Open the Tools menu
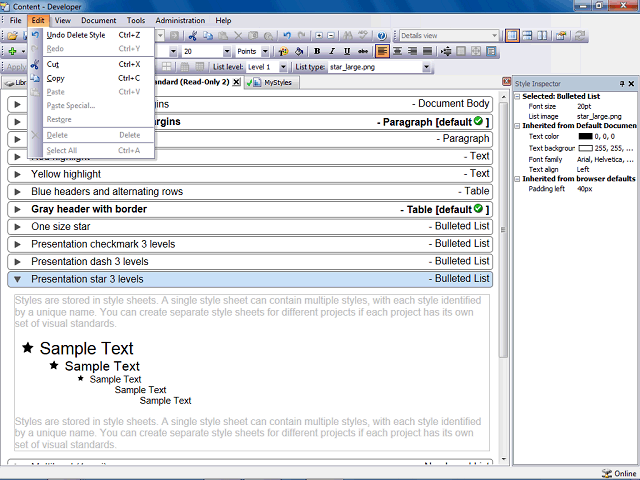Image resolution: width=640 pixels, height=480 pixels. click(136, 20)
